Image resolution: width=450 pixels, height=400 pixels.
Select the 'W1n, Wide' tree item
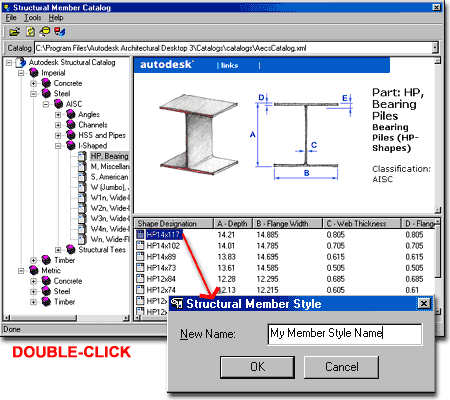coord(110,198)
